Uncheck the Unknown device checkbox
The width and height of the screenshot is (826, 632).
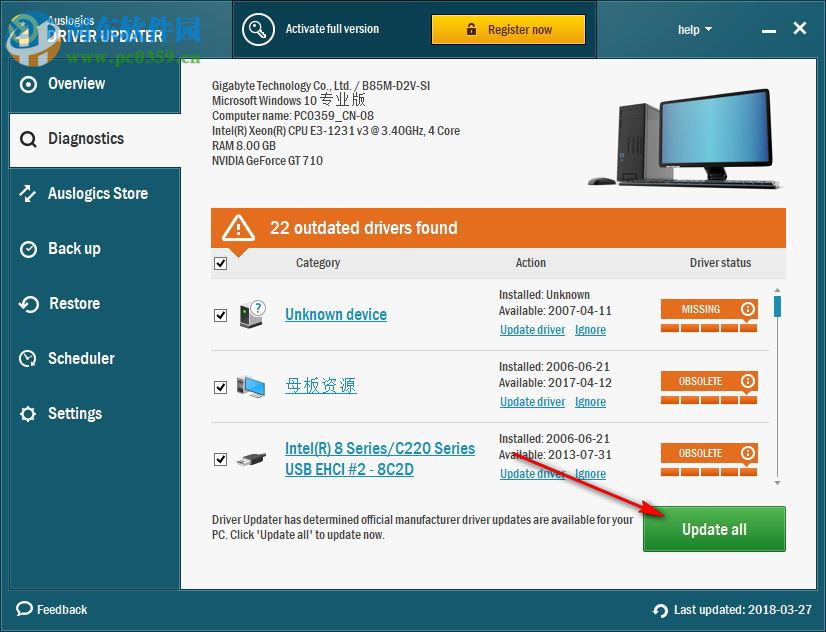coord(221,314)
